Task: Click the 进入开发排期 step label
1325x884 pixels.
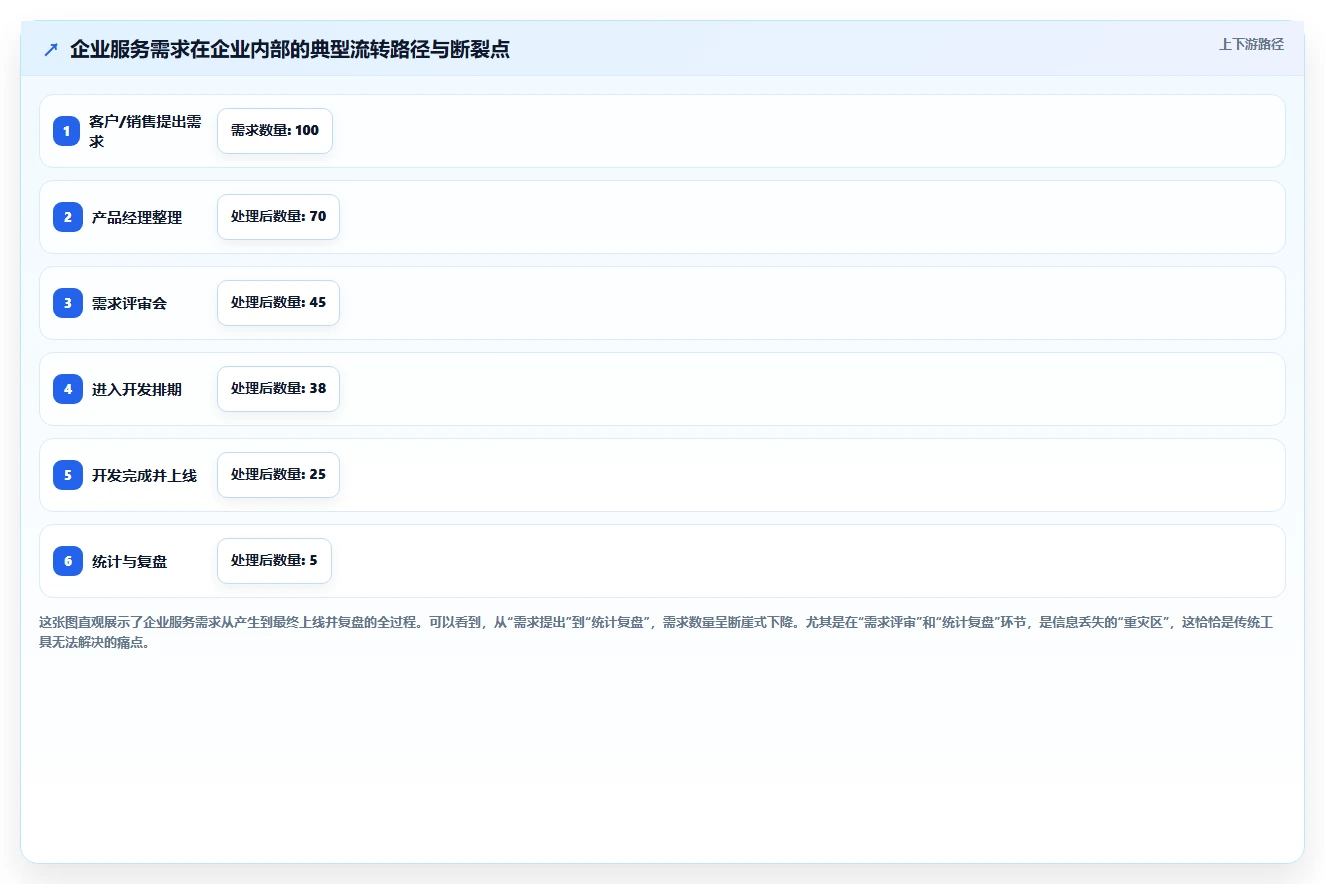Action: pyautogui.click(x=137, y=389)
